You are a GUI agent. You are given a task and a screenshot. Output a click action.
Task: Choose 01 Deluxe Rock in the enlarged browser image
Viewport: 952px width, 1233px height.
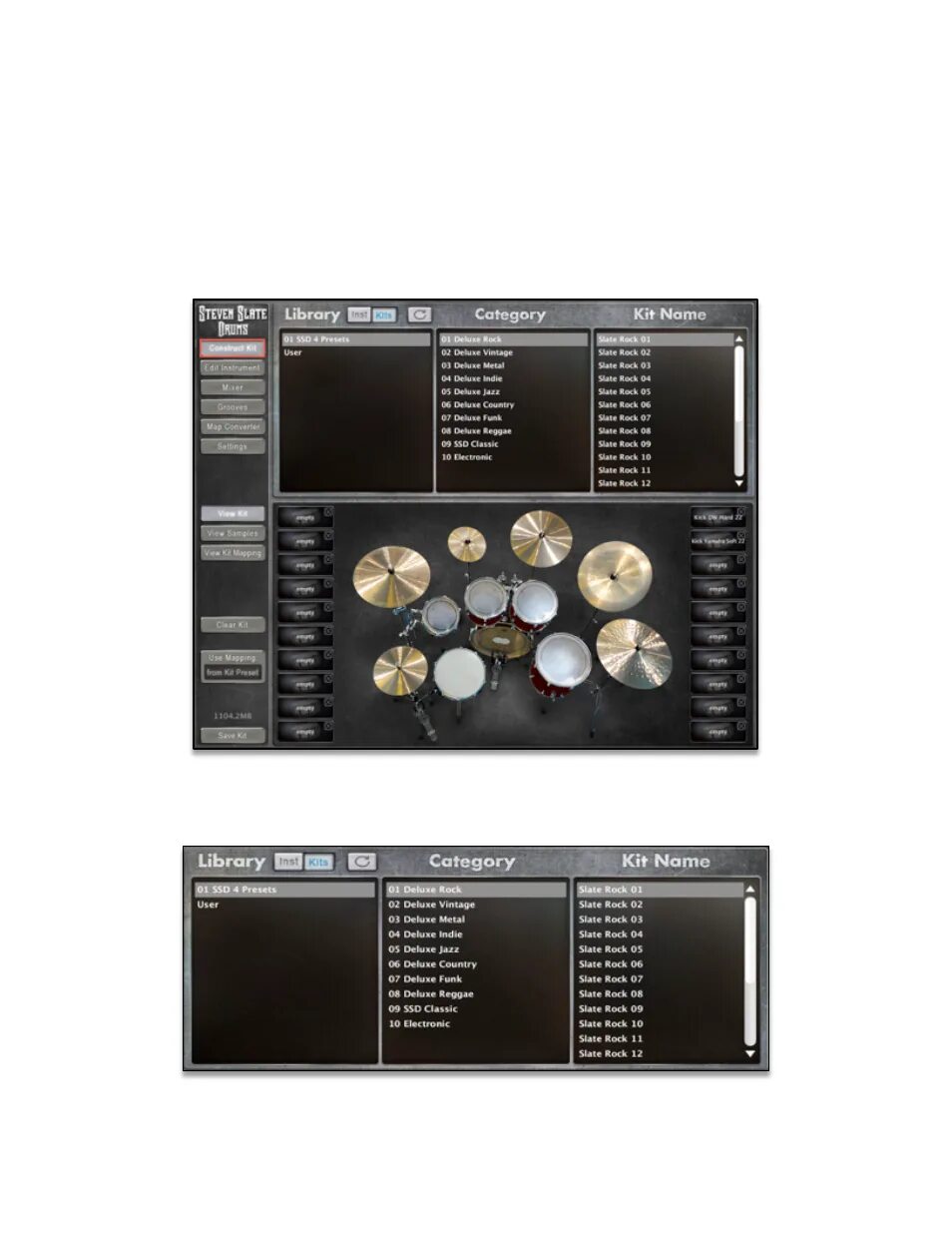tap(476, 890)
